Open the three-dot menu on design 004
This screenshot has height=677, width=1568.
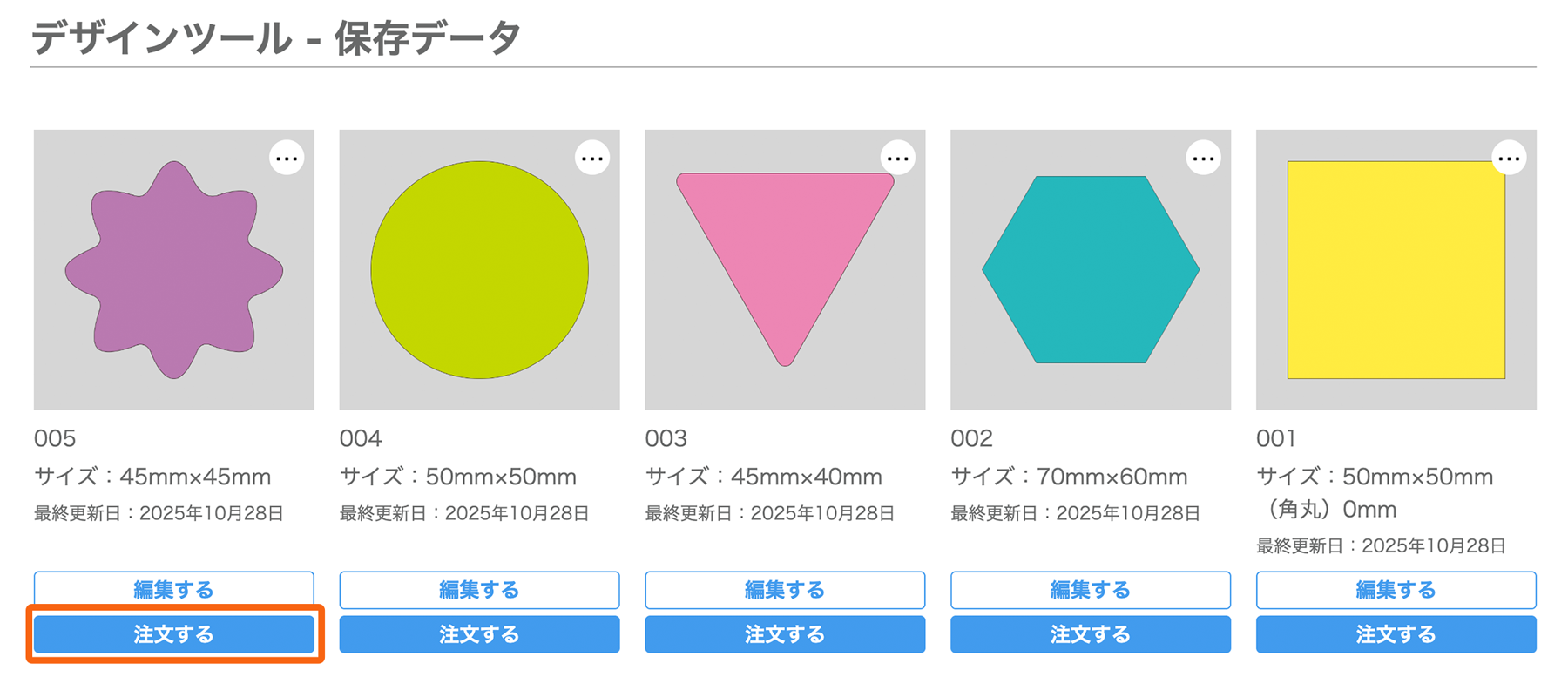pyautogui.click(x=592, y=159)
